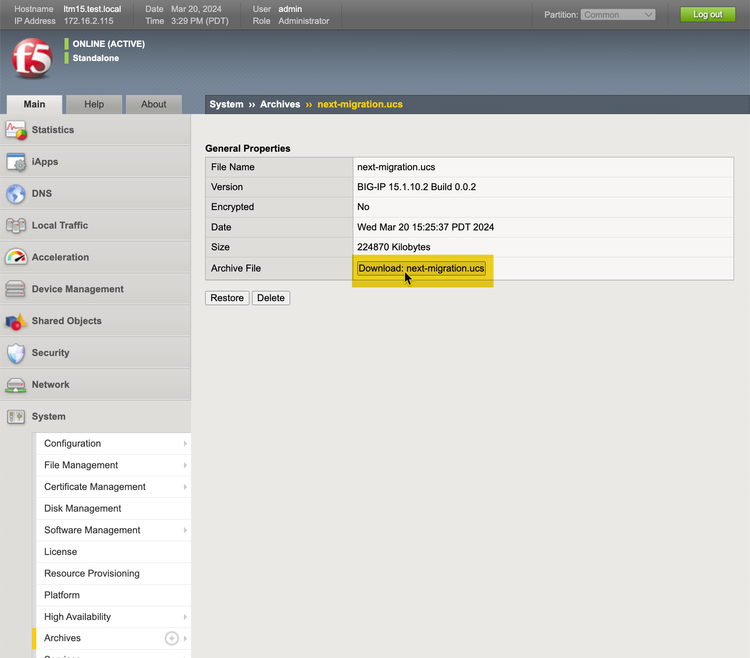Click Archives in the breadcrumb
750x658 pixels.
(280, 104)
